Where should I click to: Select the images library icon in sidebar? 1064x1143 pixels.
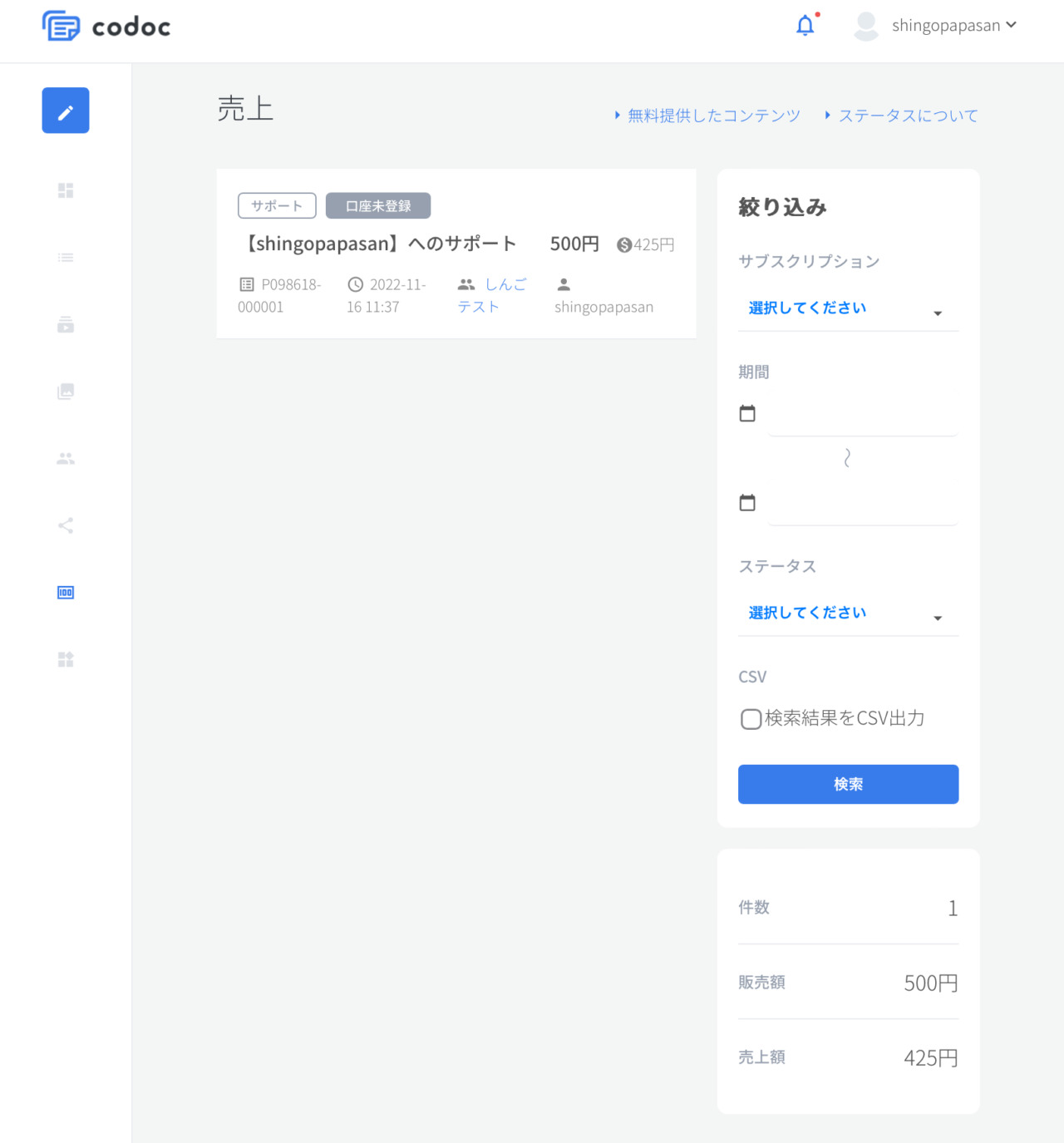65,392
